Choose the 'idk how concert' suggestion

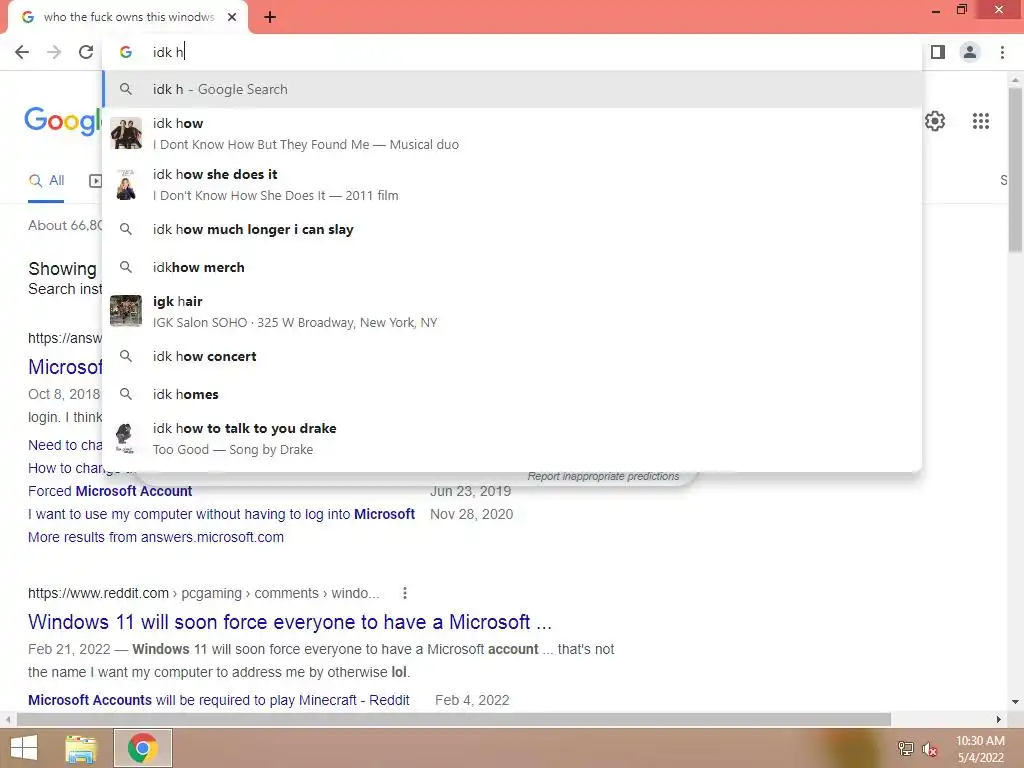pyautogui.click(x=512, y=356)
